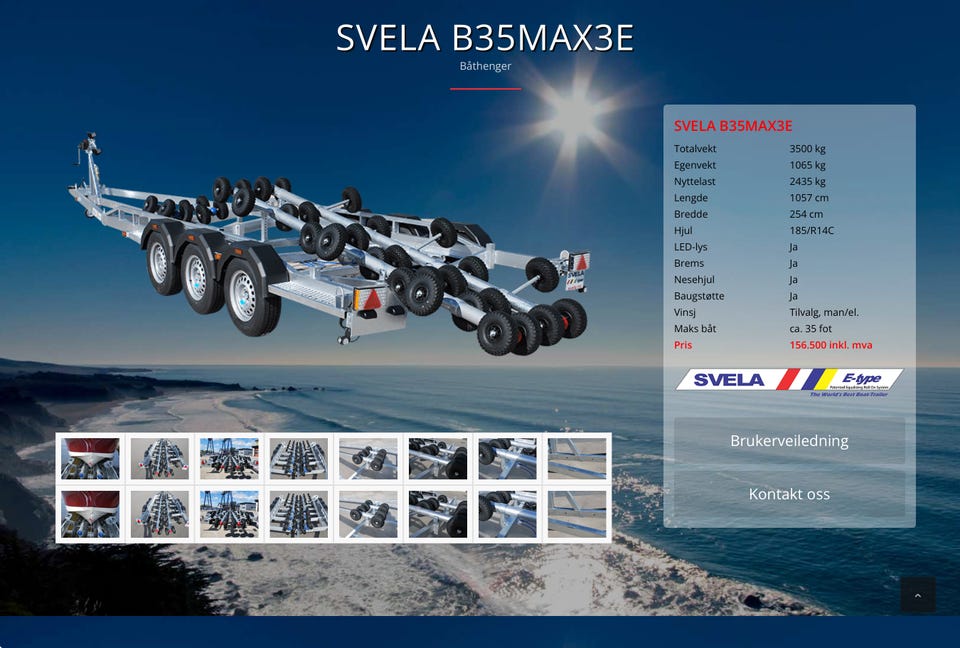Open top-row thumbnail with blue sky trailer
Screen dimensions: 960x648
coord(229,458)
